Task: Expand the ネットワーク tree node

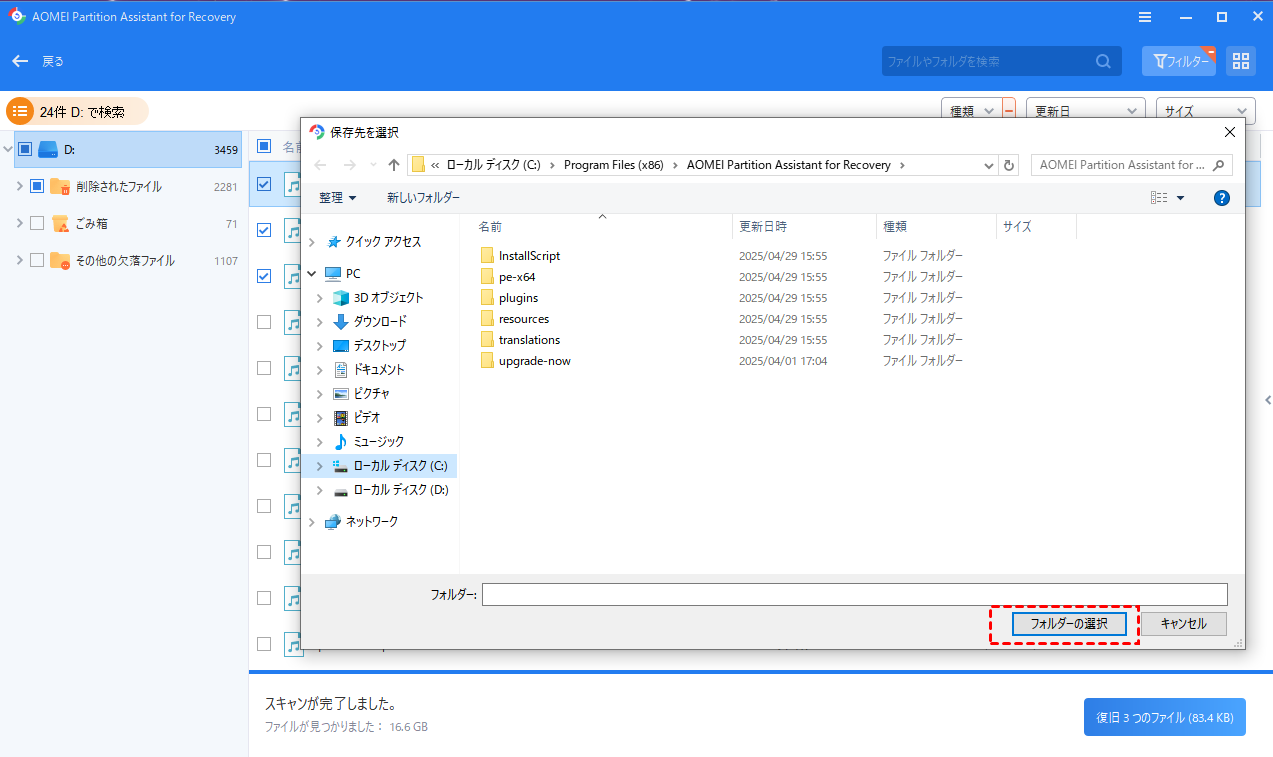Action: [x=312, y=522]
